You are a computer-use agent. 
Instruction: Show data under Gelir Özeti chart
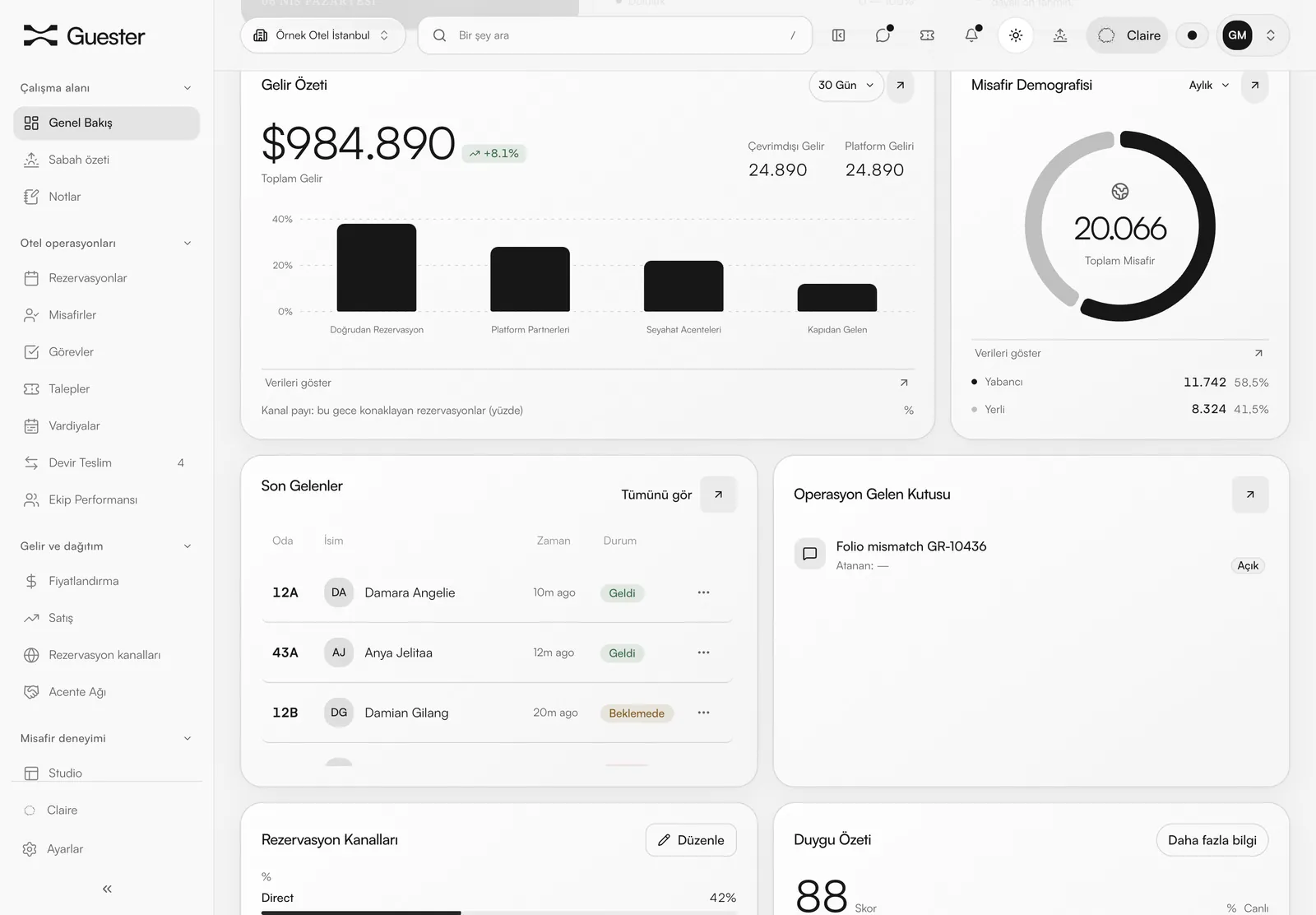click(x=587, y=383)
